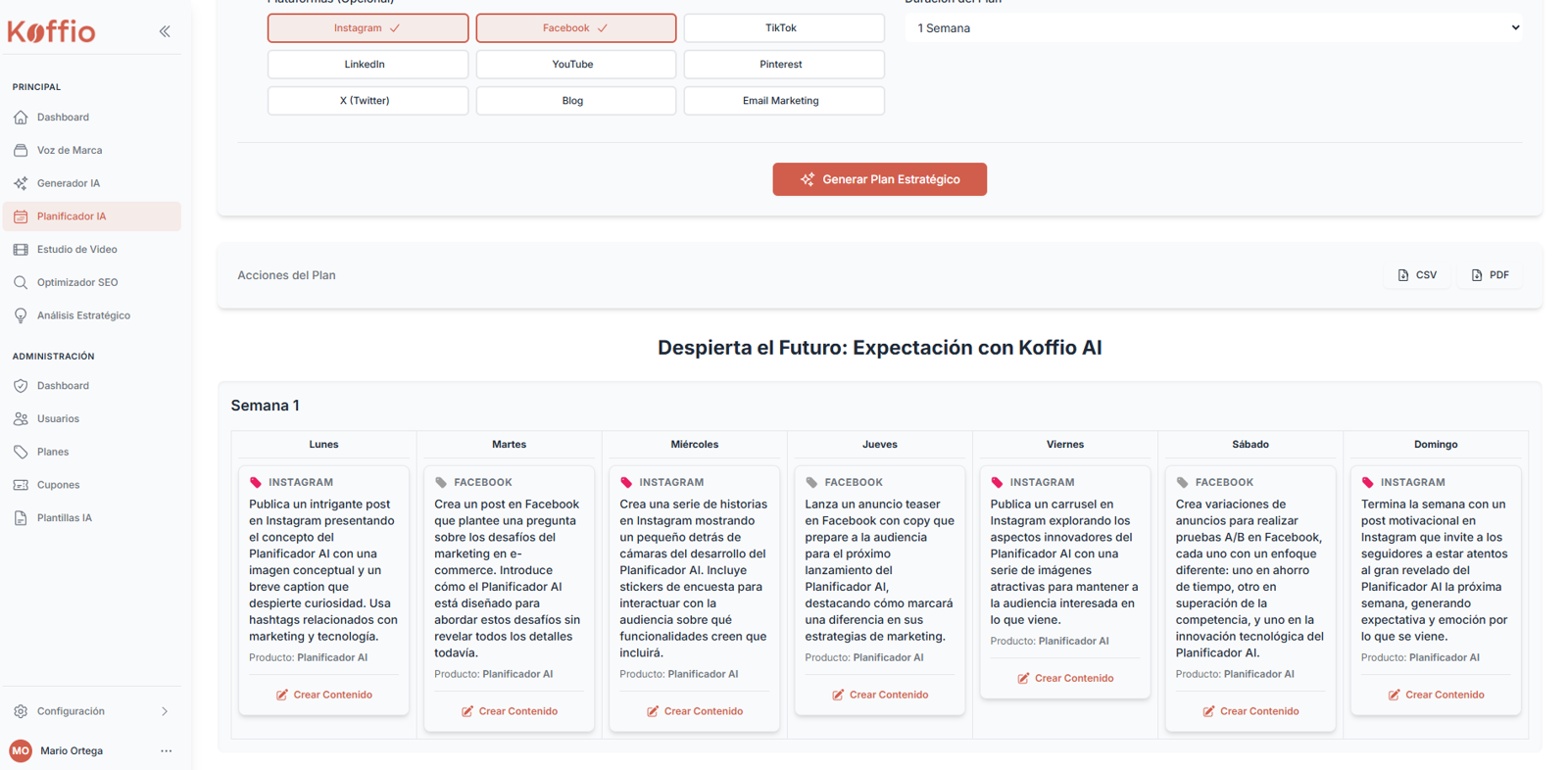Click the tag icon on Lunes Instagram card
1568x770 pixels.
[x=256, y=482]
